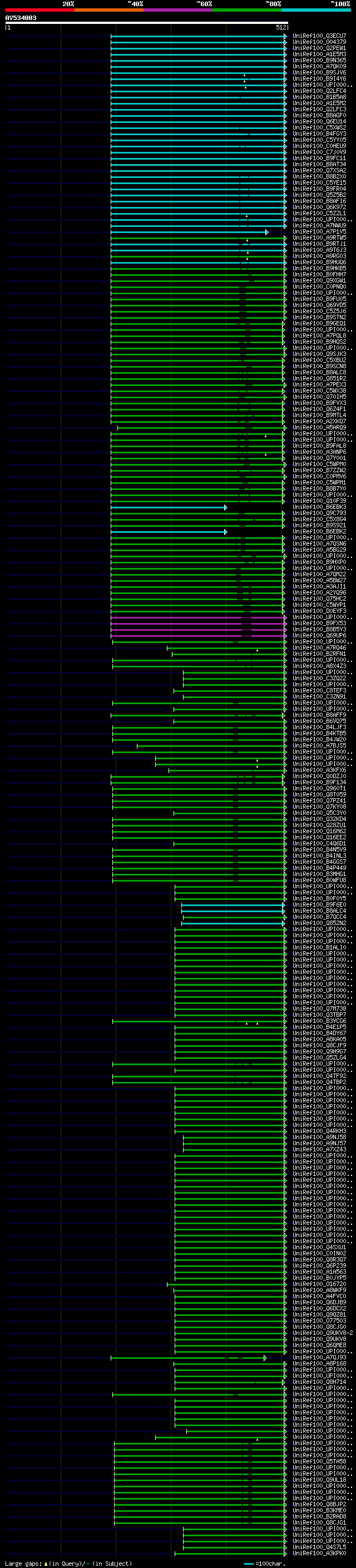356x1568 pixels.
Task: Select hit label UniRef100_A1E5M2
Action: (x=319, y=103)
